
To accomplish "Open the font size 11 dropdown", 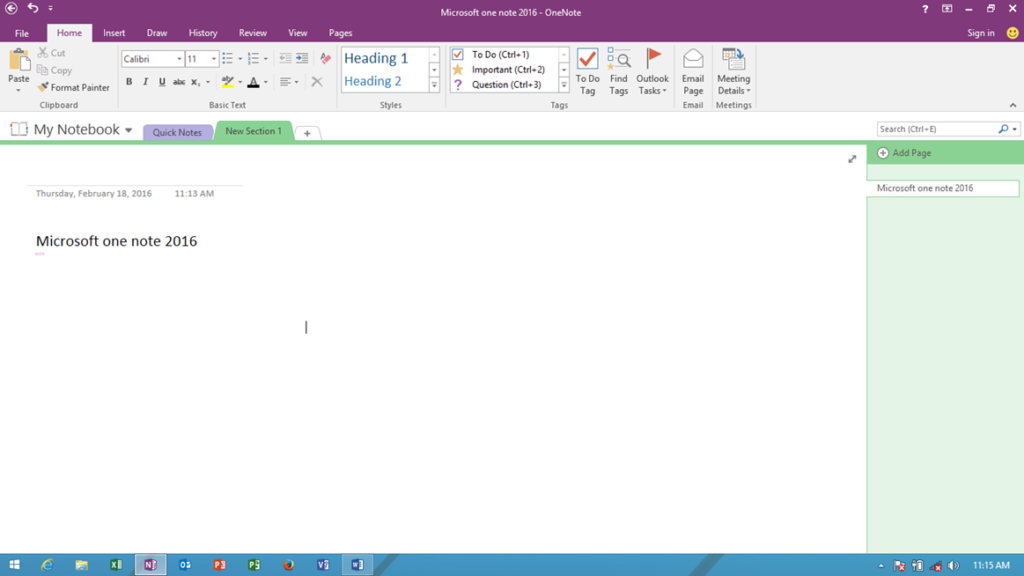I will pyautogui.click(x=214, y=59).
